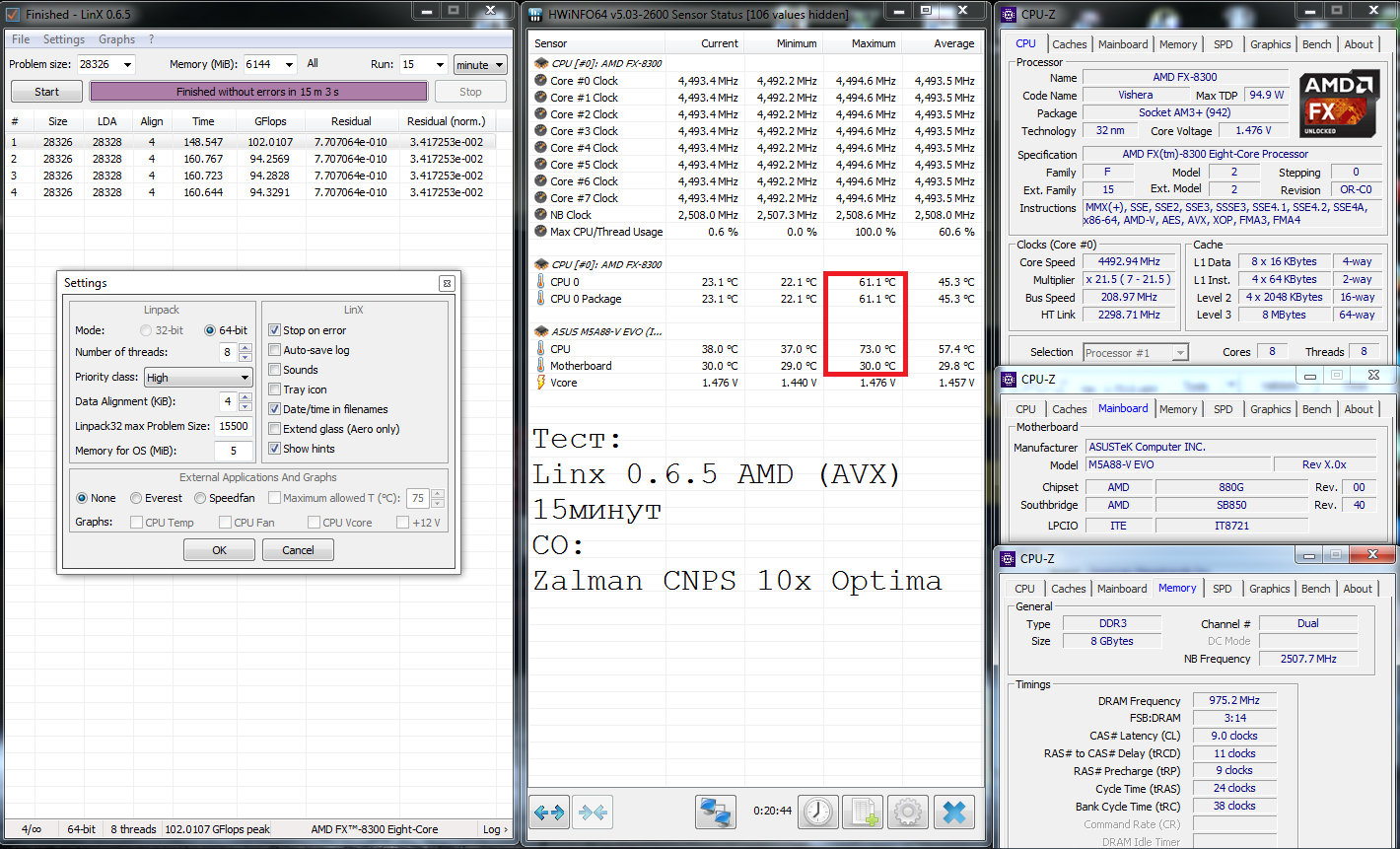Click the LinX finished progress bar
This screenshot has height=849, width=1400.
tap(258, 92)
